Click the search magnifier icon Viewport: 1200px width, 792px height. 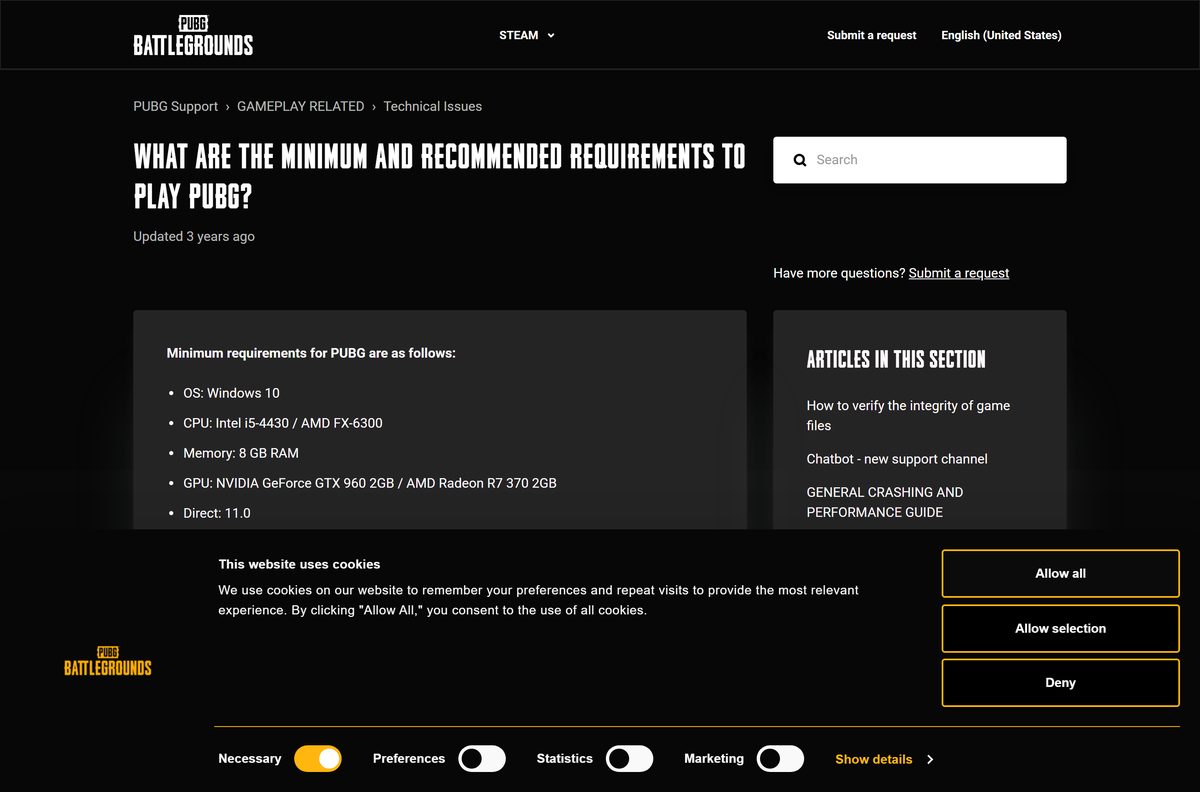pyautogui.click(x=800, y=160)
